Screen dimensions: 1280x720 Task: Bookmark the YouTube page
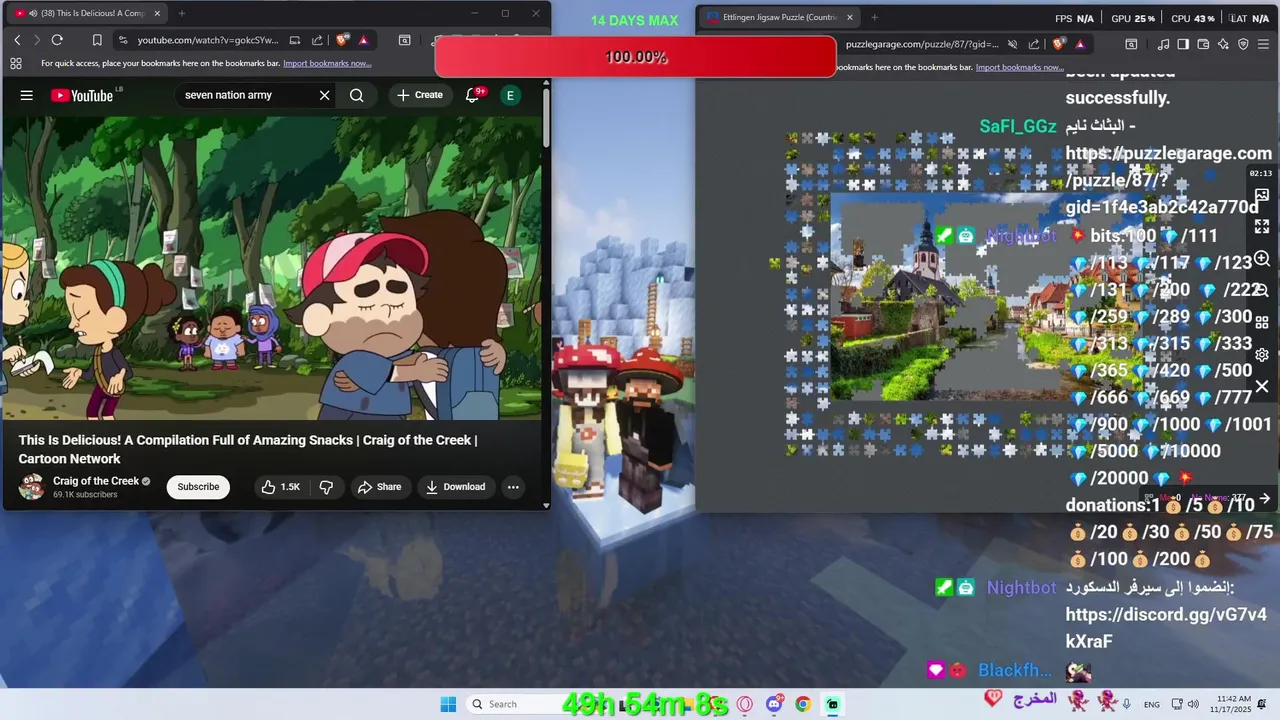tap(97, 40)
